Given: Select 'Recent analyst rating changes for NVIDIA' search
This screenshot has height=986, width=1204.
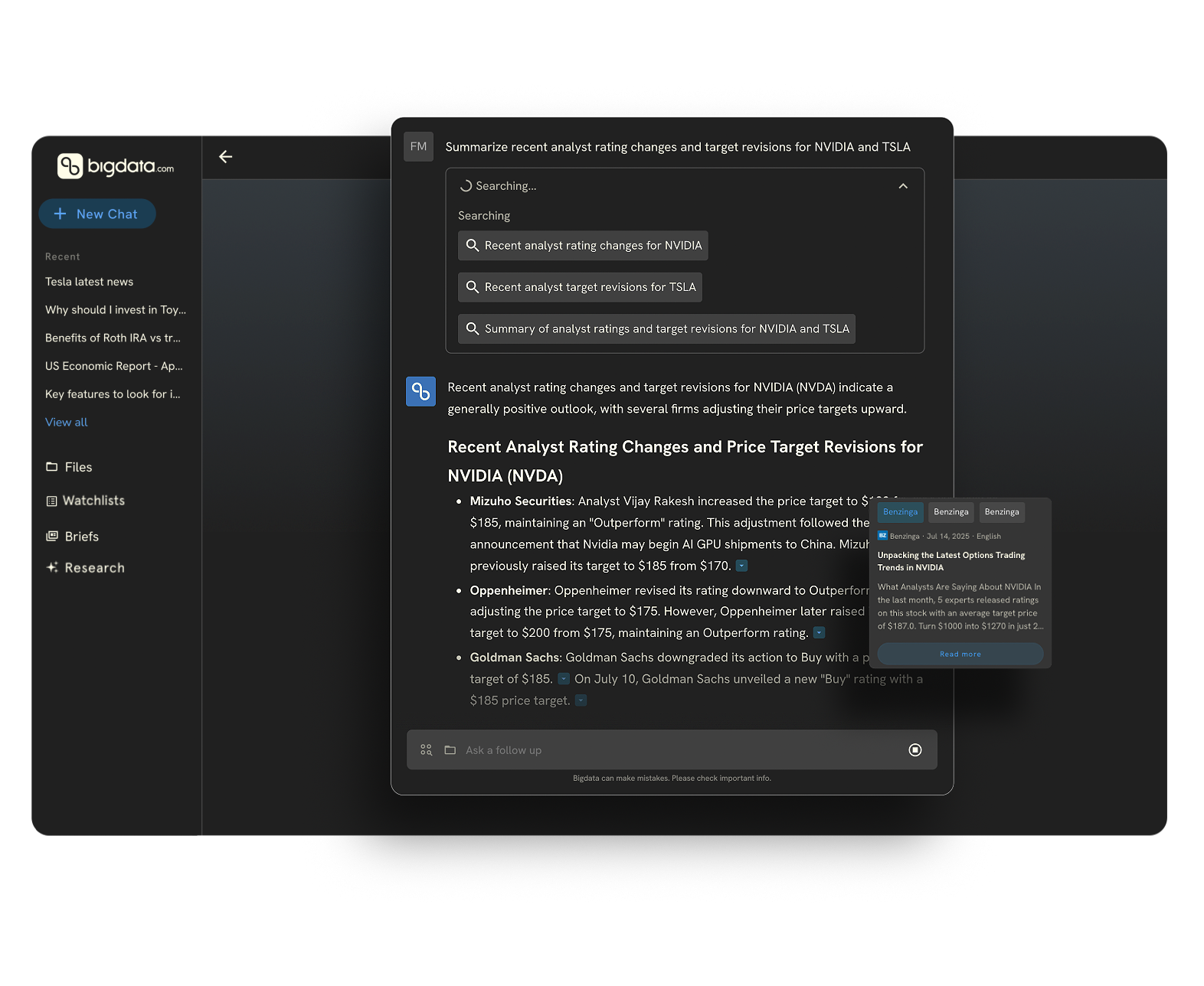Looking at the screenshot, I should (x=583, y=246).
